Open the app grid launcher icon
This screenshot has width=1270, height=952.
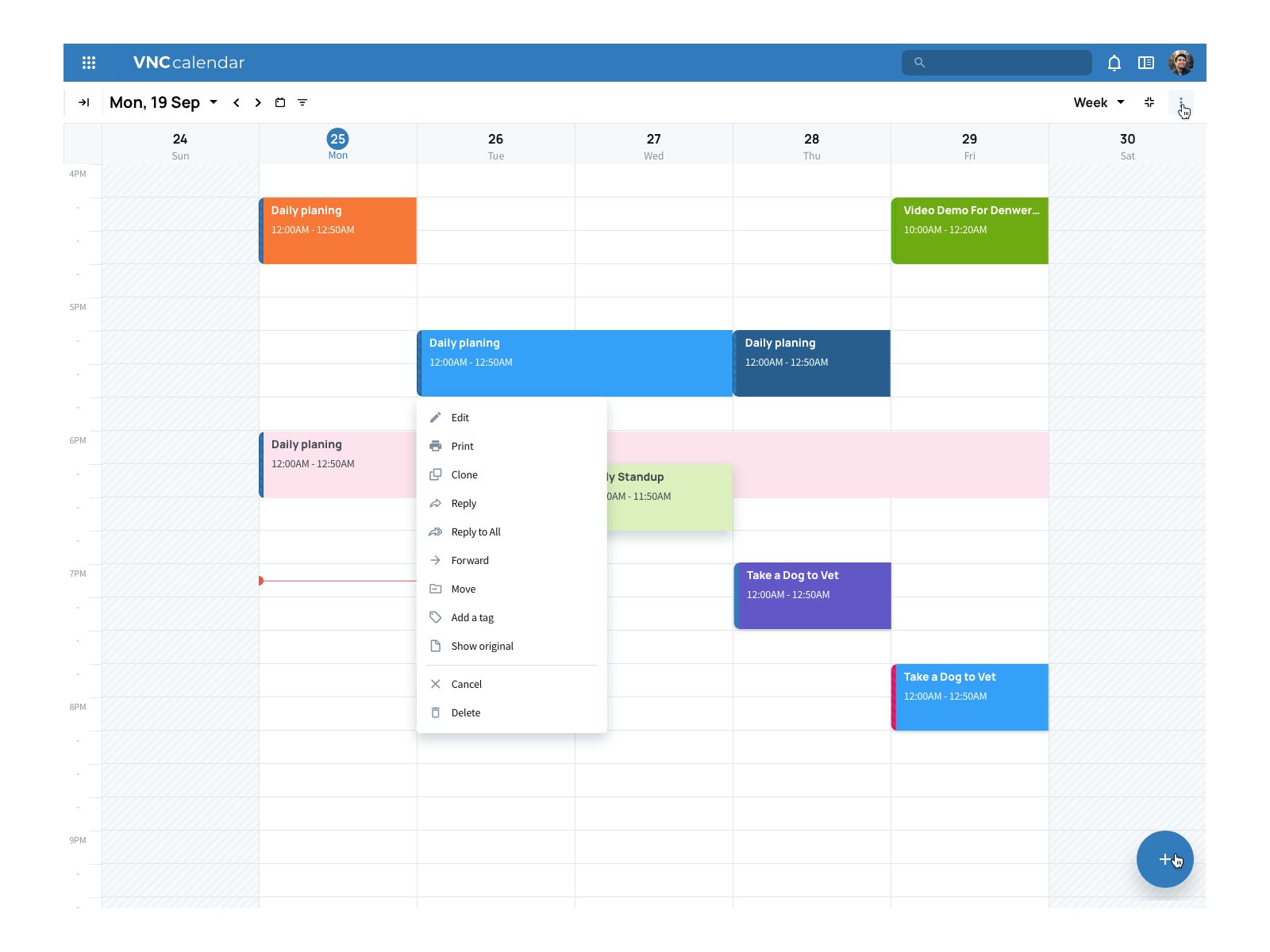pyautogui.click(x=89, y=63)
